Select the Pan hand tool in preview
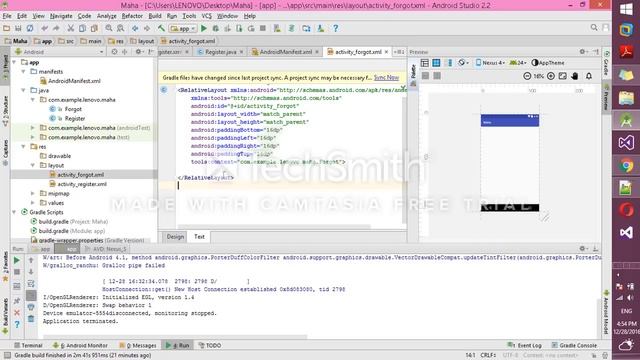The height and width of the screenshot is (360, 640). 575,76
